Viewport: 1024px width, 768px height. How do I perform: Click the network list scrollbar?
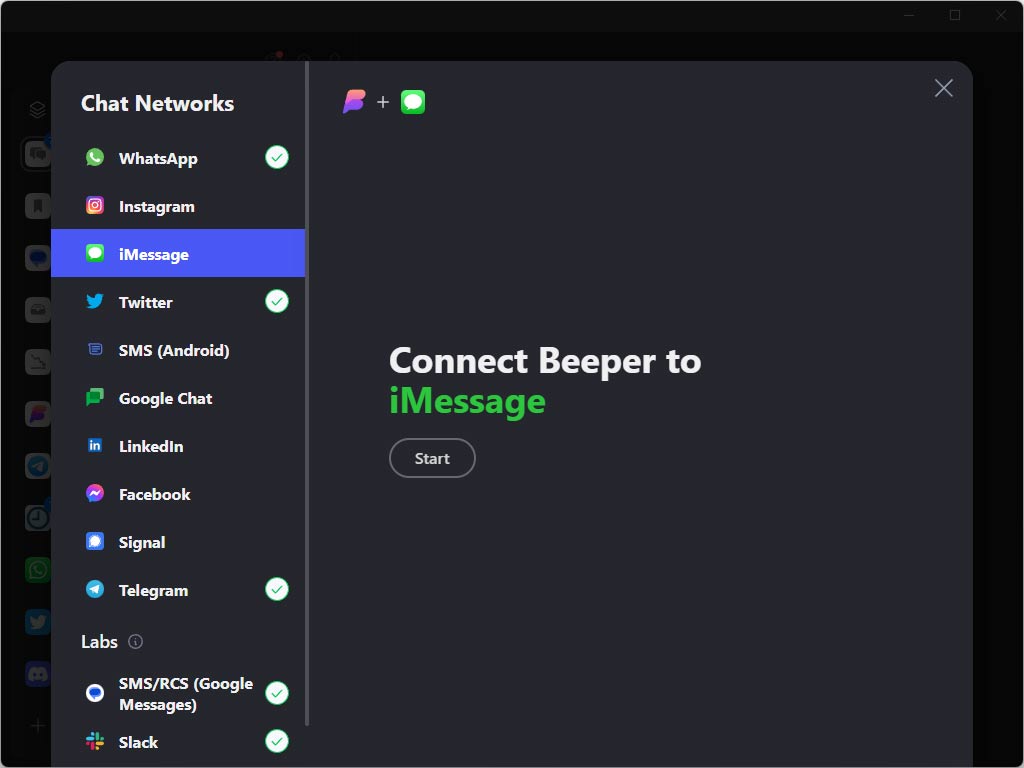coord(307,400)
